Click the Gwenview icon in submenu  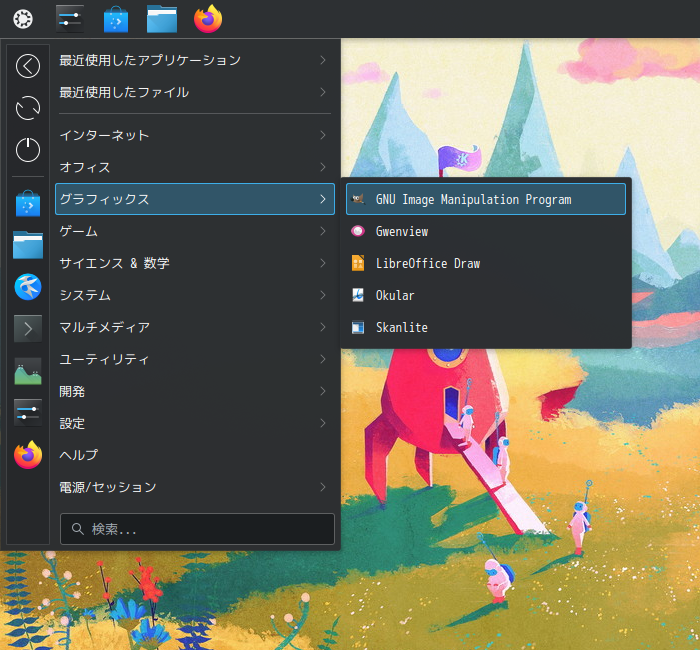358,231
